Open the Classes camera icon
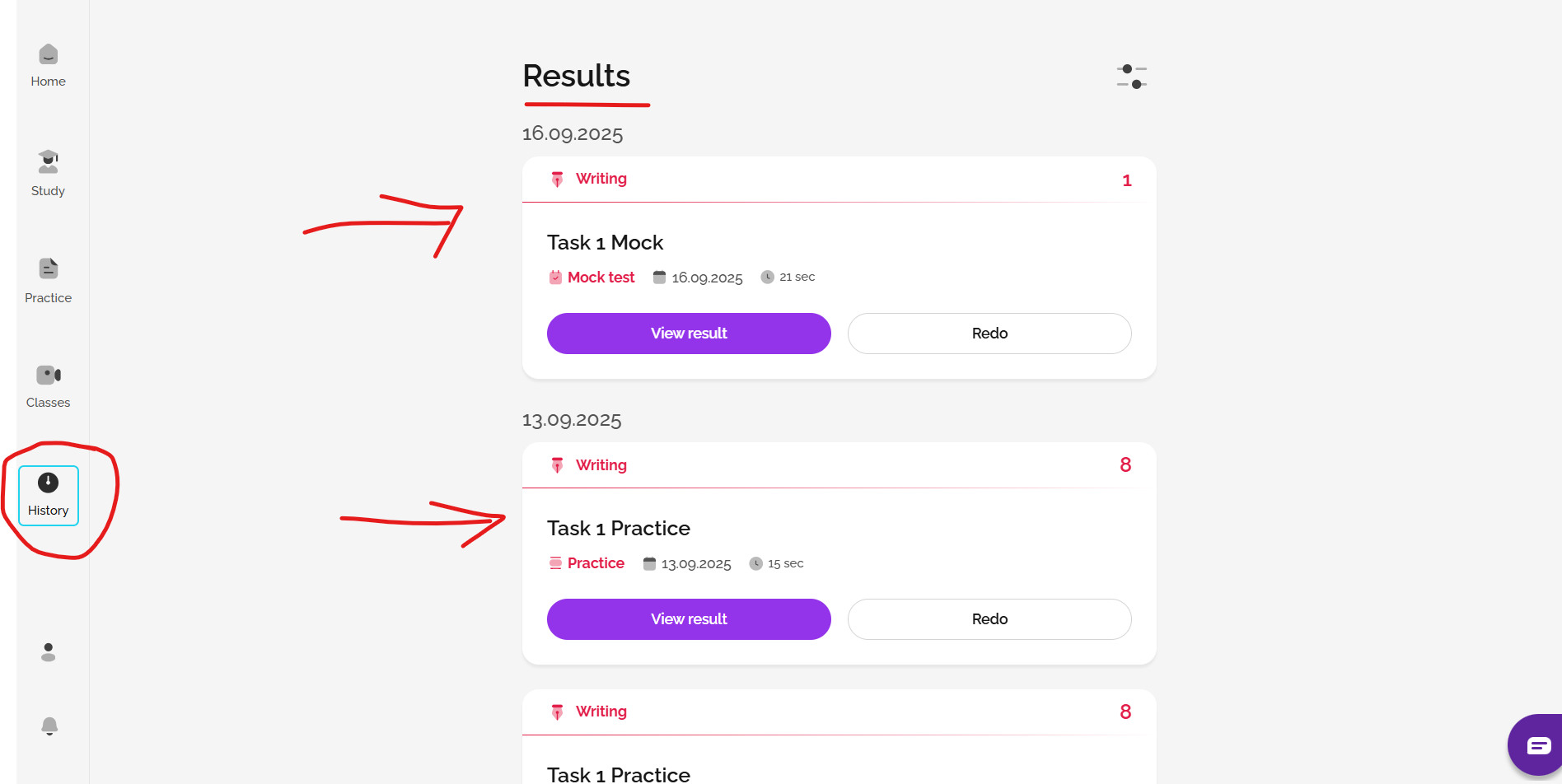This screenshot has height=784, width=1562. (x=48, y=376)
